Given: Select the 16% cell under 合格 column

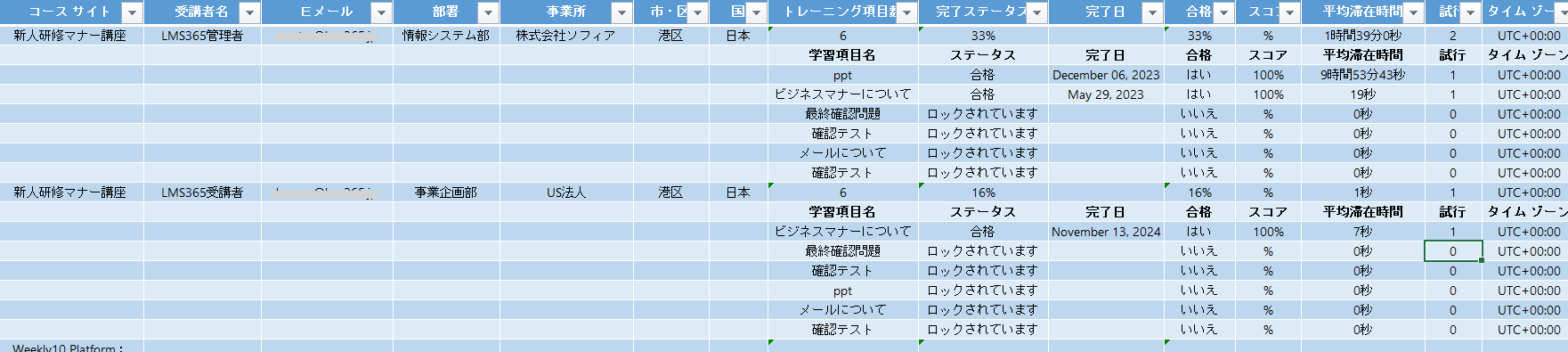Looking at the screenshot, I should tap(1199, 192).
